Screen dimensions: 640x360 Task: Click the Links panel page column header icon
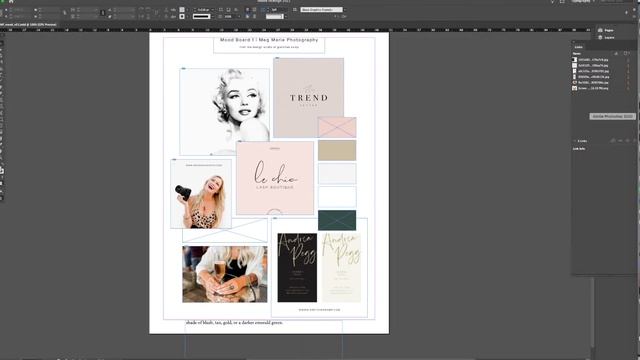(626, 53)
